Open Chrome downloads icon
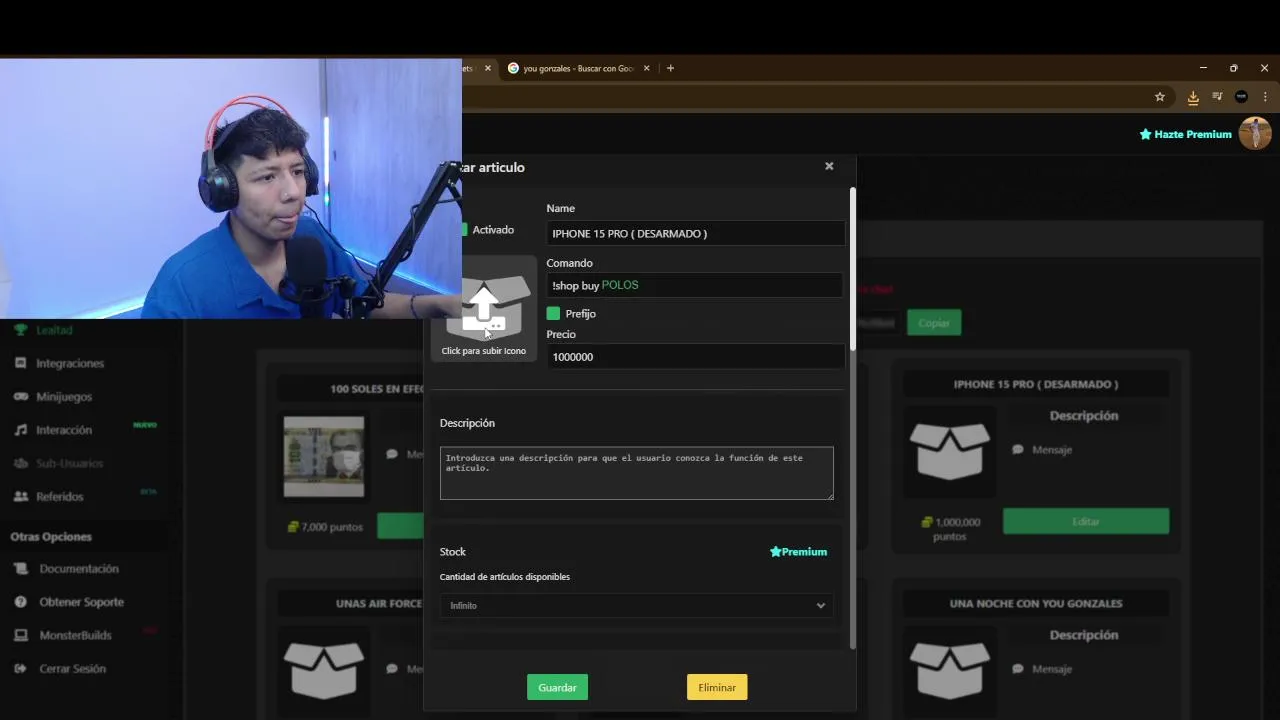Viewport: 1280px width, 720px height. [x=1193, y=97]
